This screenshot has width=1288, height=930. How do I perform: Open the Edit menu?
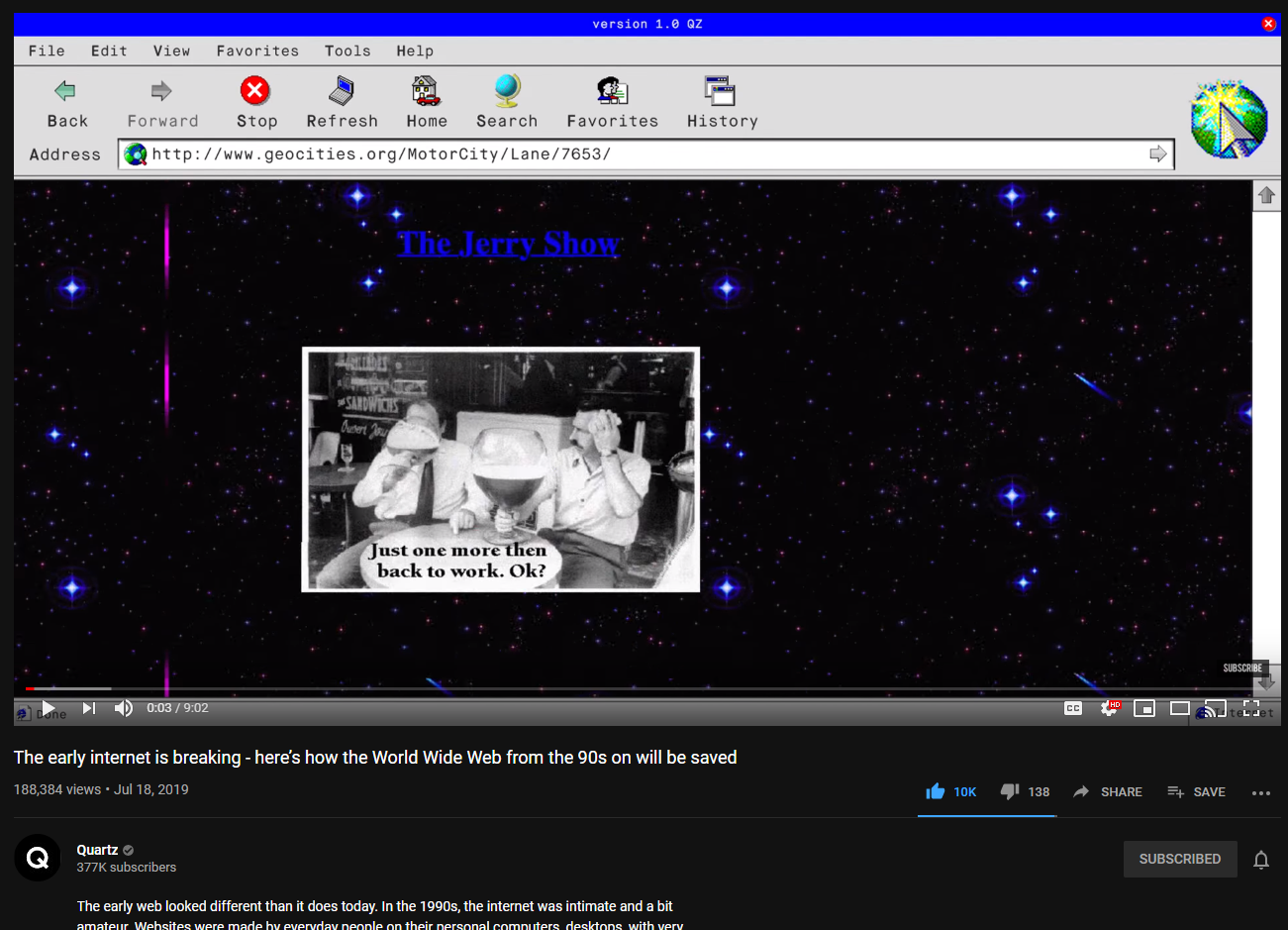click(109, 51)
